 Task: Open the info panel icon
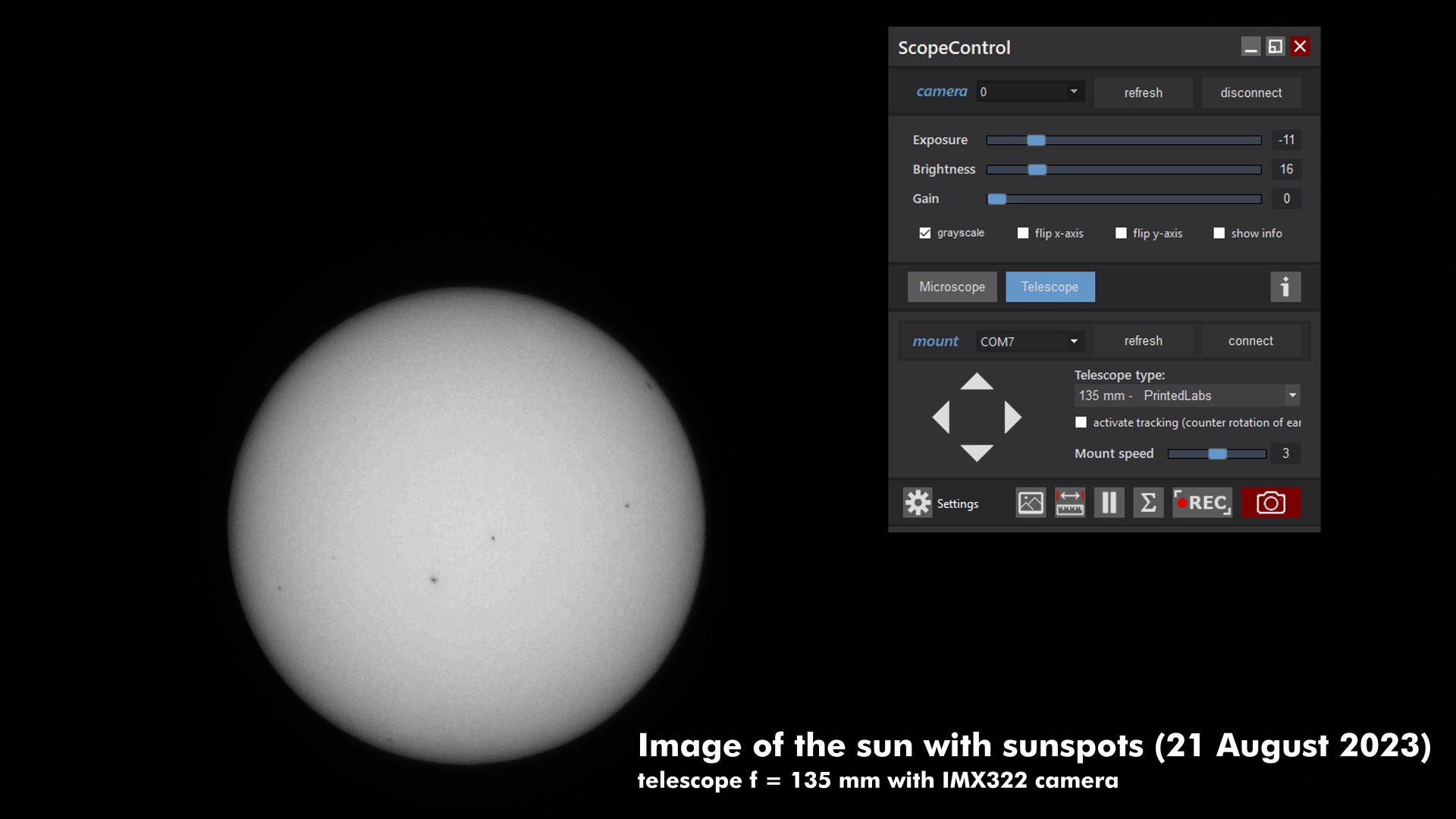[1285, 287]
